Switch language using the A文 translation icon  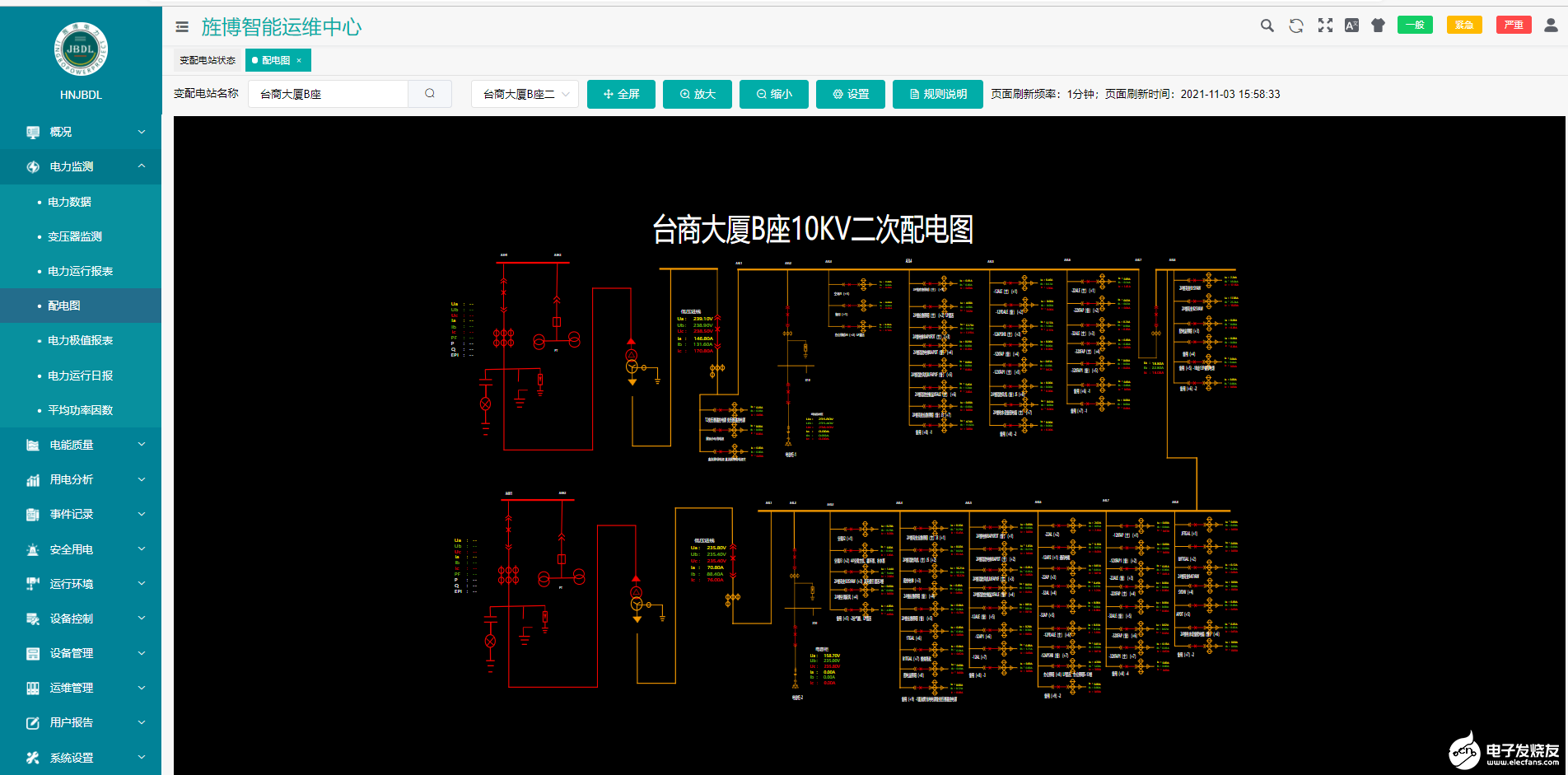point(1351,26)
